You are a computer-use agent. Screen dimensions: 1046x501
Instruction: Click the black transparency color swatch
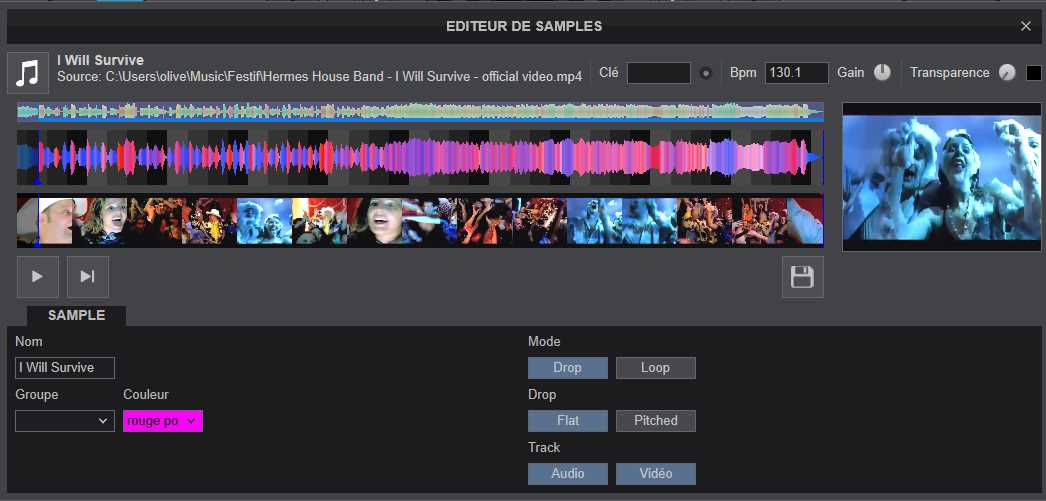[1033, 73]
